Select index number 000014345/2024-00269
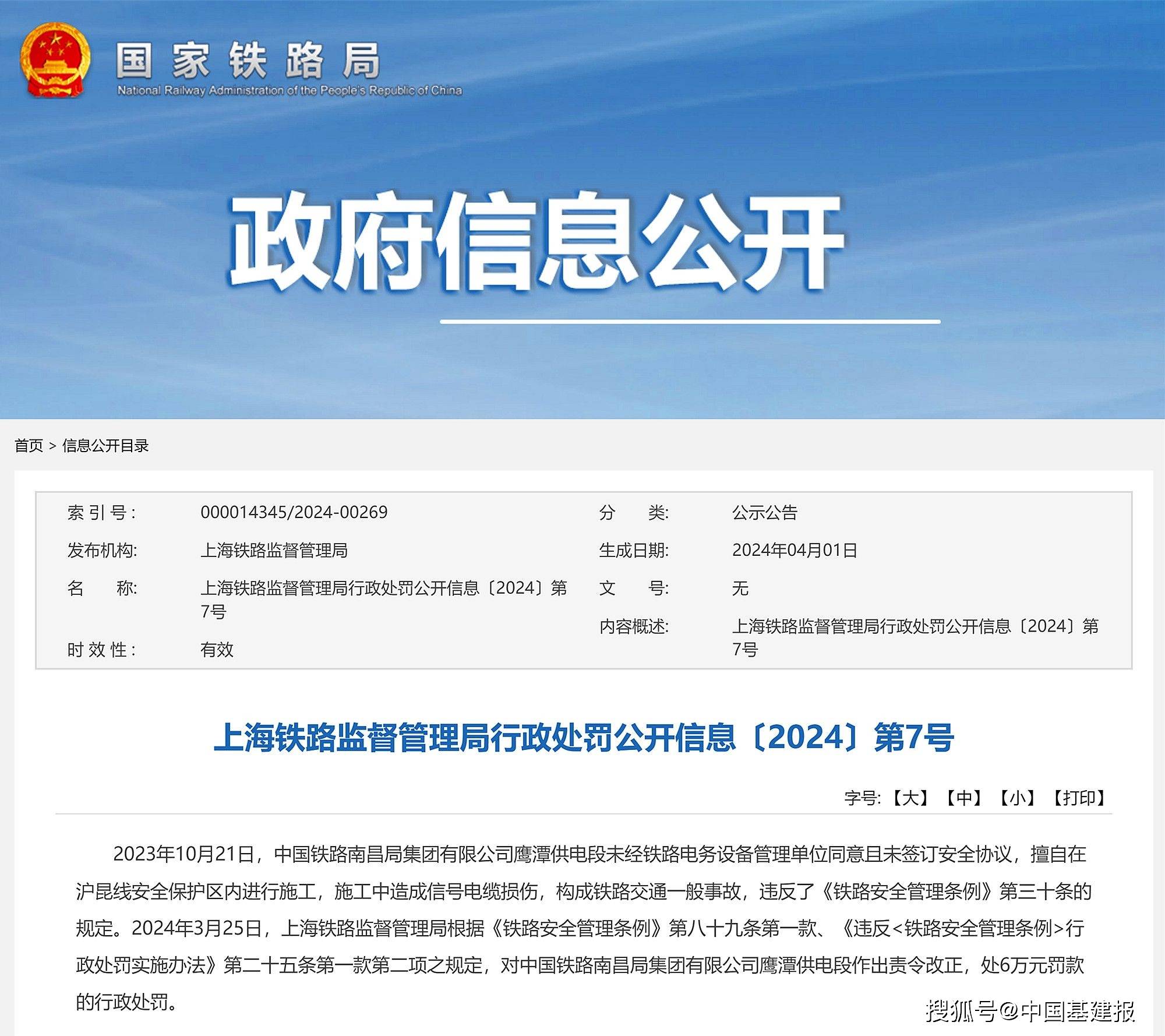The height and width of the screenshot is (1036, 1165). coord(294,512)
